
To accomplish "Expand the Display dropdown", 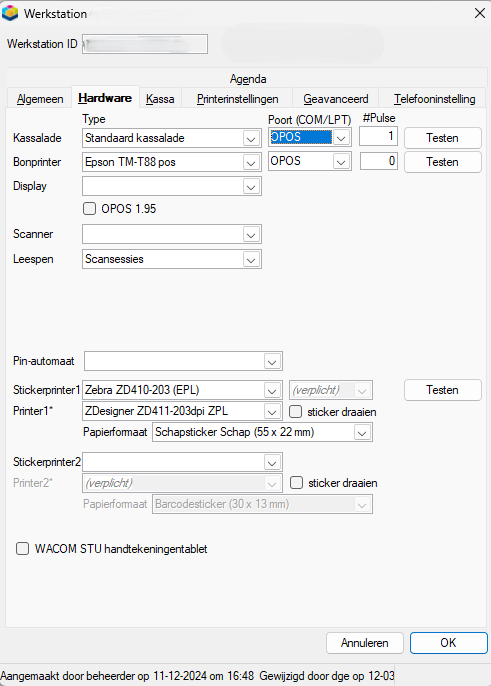I will (251, 187).
